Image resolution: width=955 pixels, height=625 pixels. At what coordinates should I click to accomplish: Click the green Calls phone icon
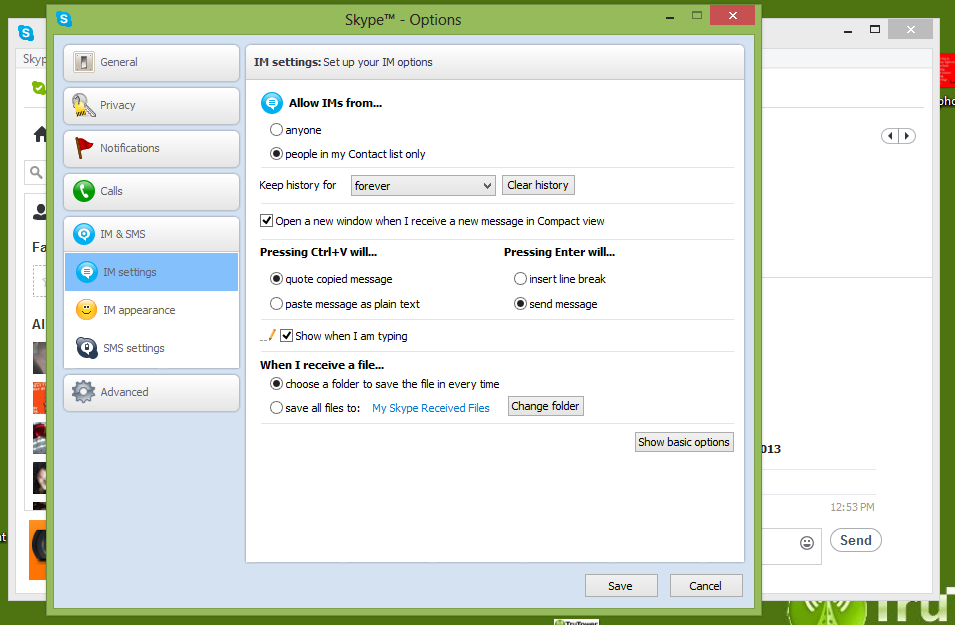(x=83, y=191)
